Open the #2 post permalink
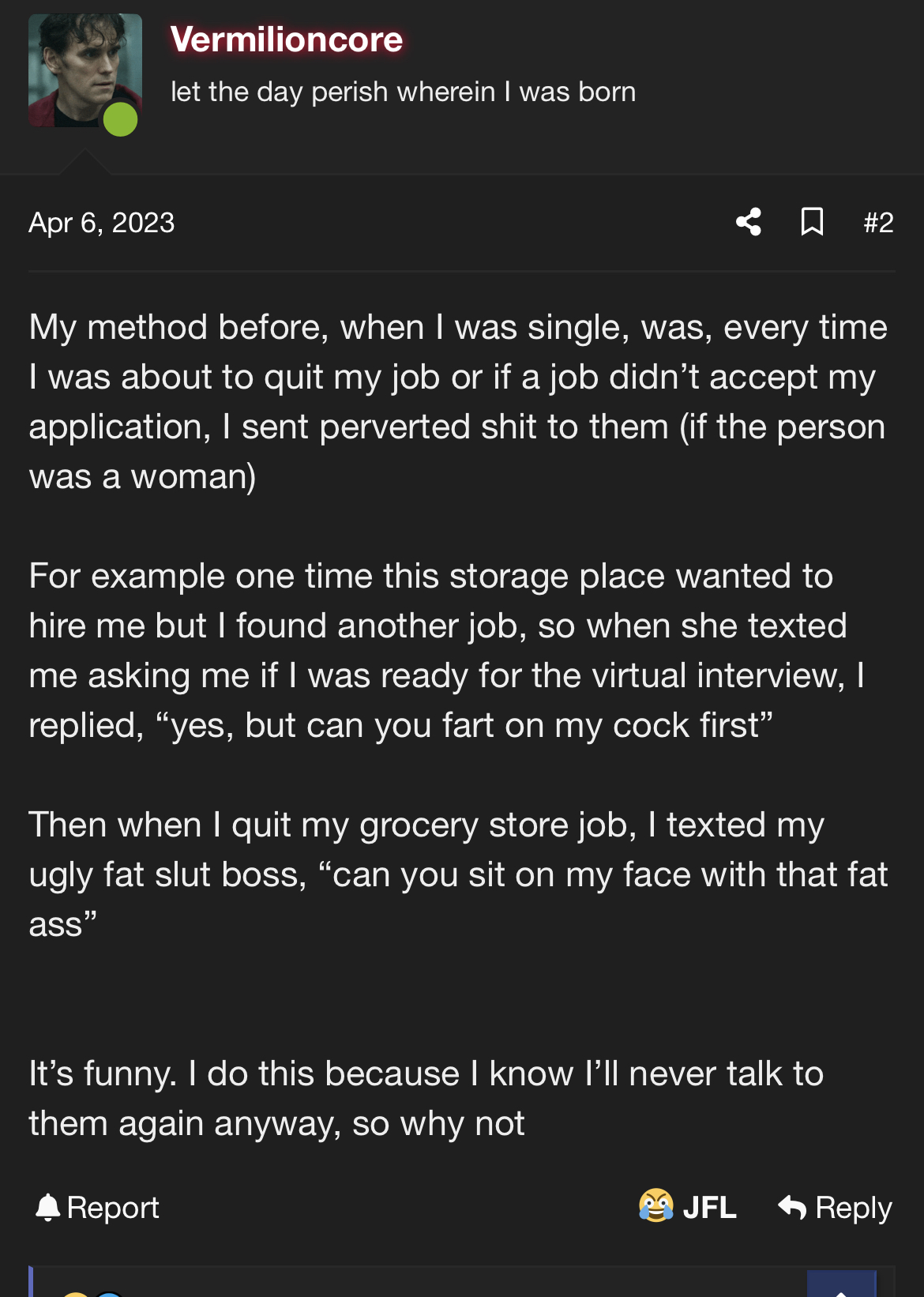Screen dimensions: 924x1297 point(878,223)
